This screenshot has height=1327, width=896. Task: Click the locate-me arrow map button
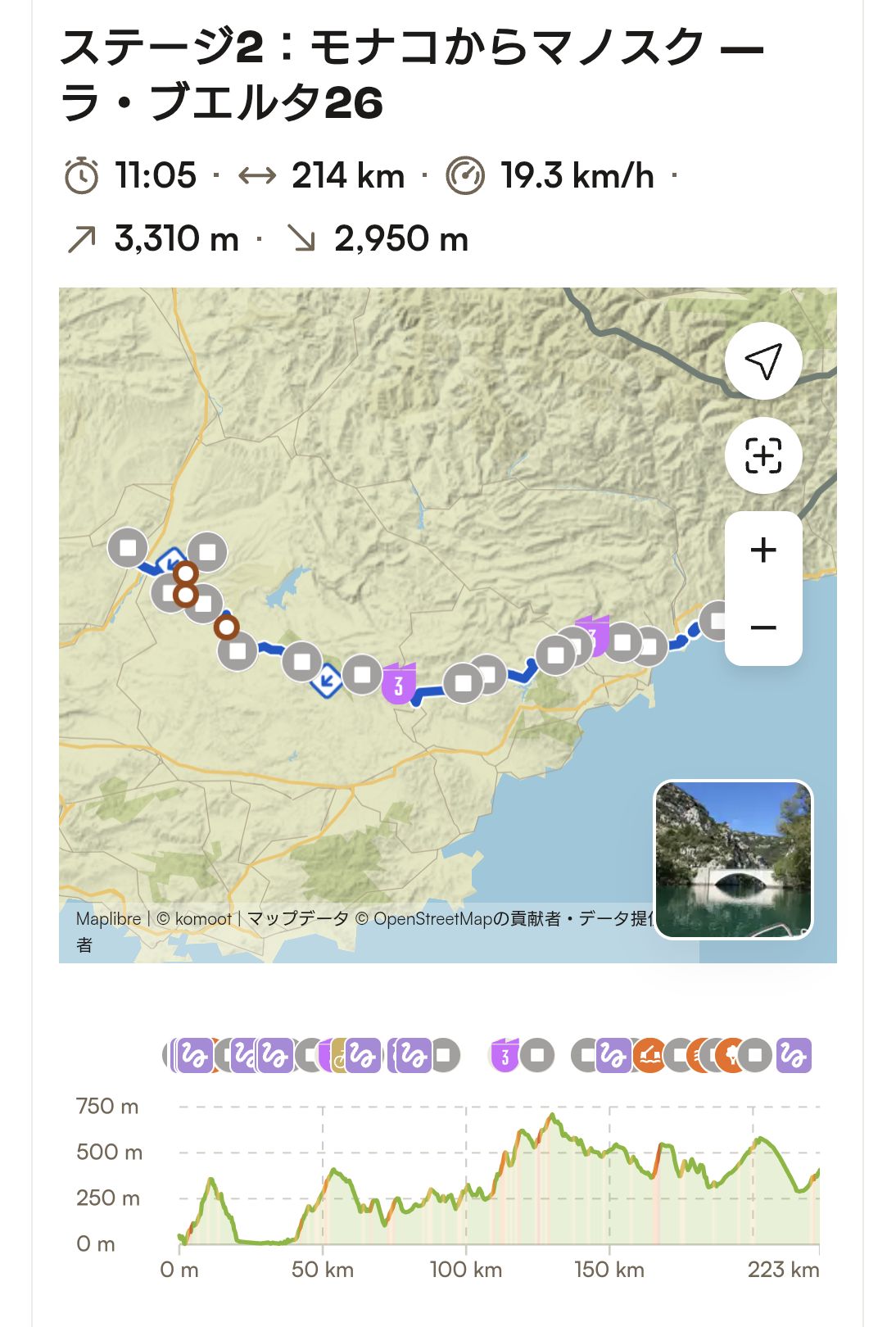click(763, 361)
